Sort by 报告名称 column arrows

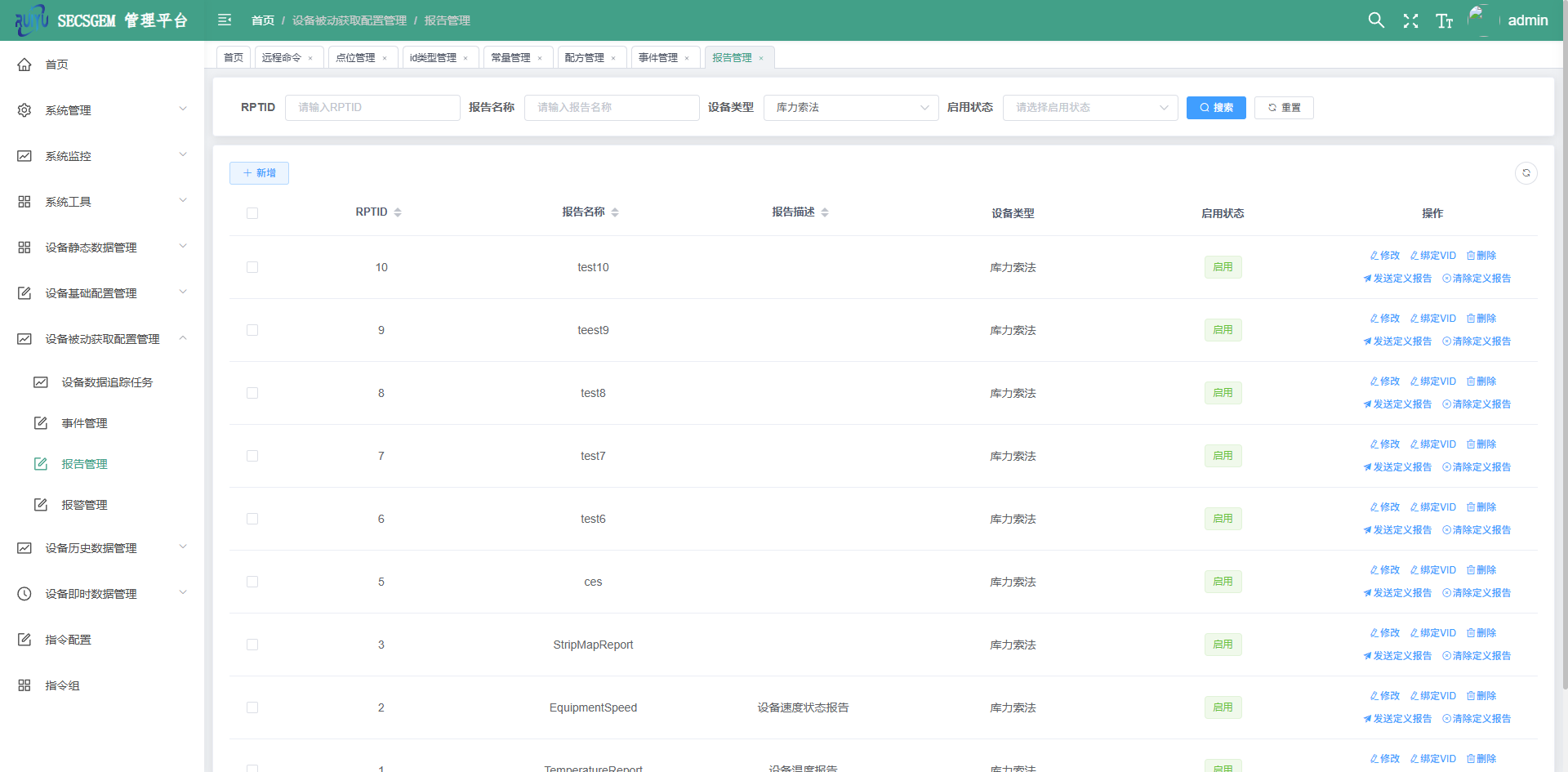pyautogui.click(x=615, y=212)
